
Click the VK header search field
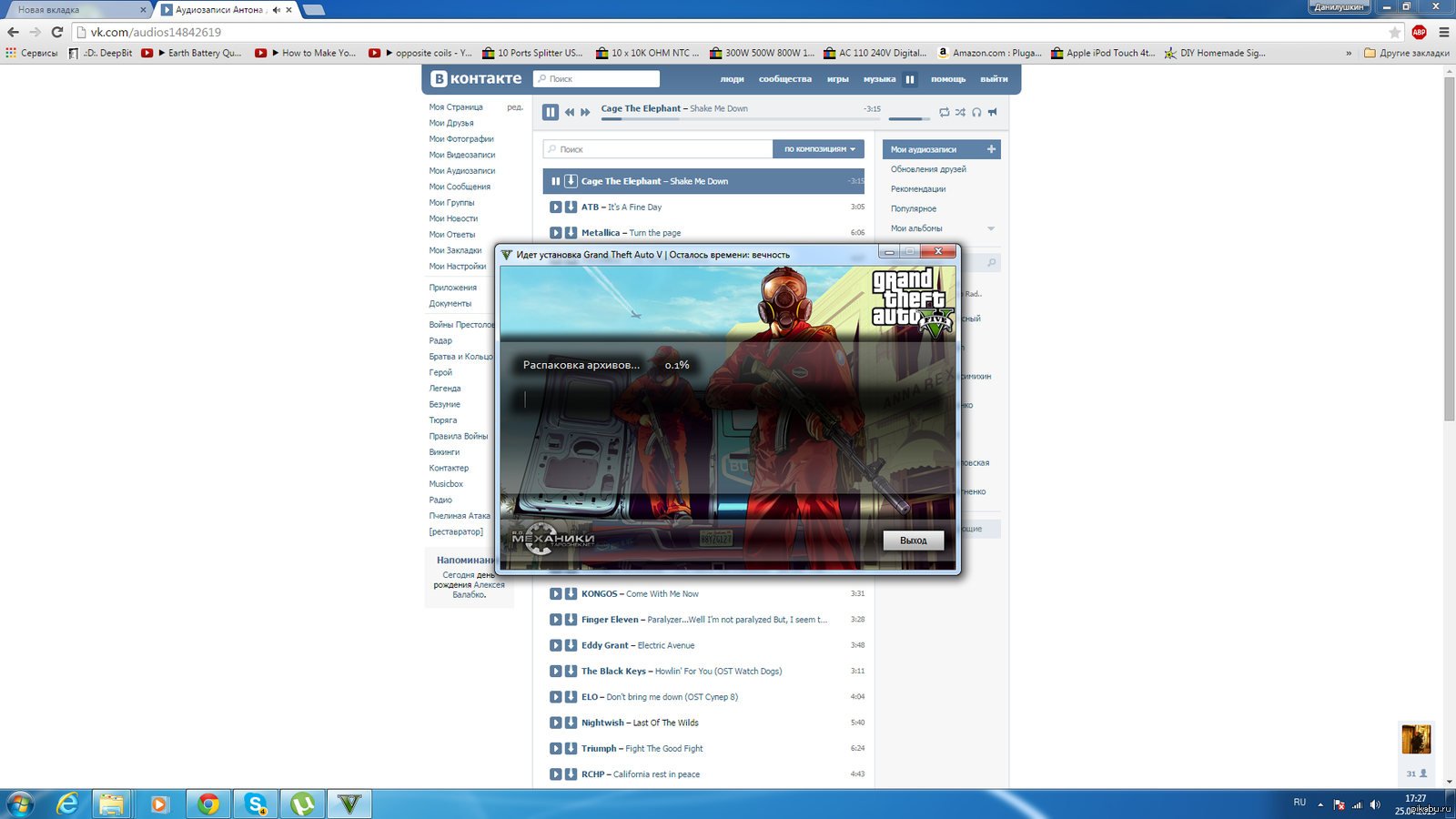point(596,79)
